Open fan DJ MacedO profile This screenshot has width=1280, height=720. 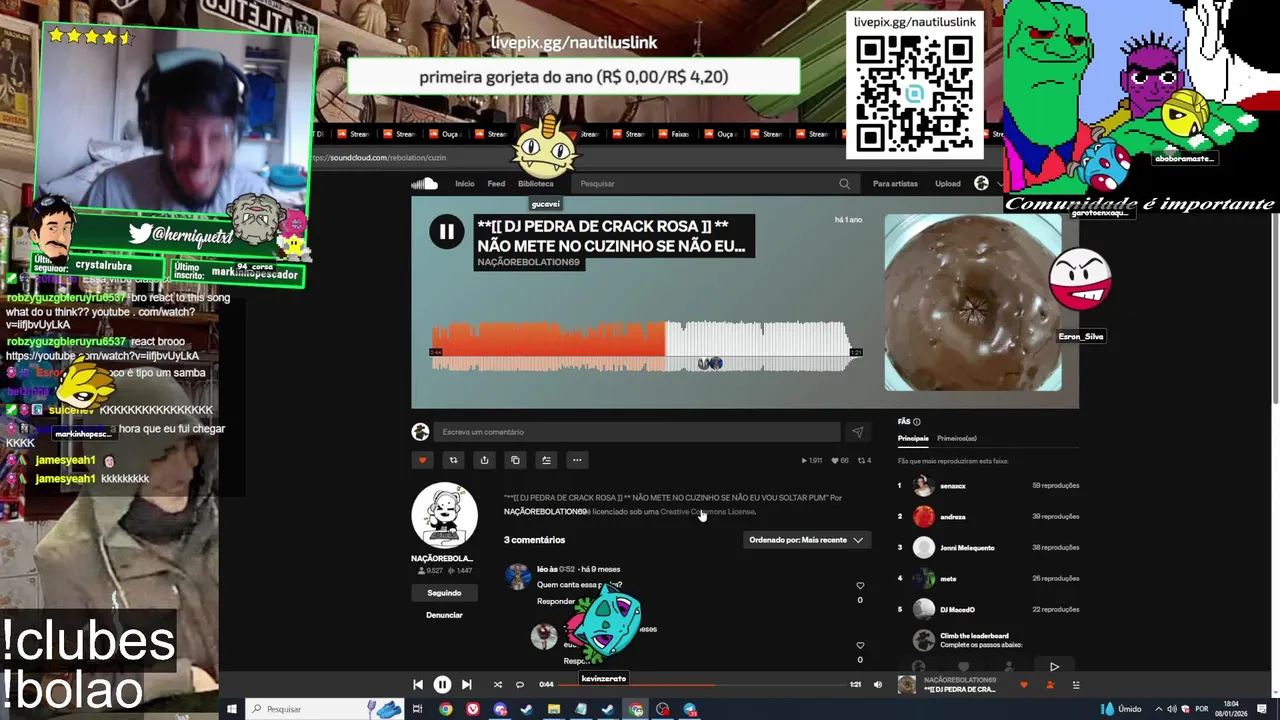(957, 610)
